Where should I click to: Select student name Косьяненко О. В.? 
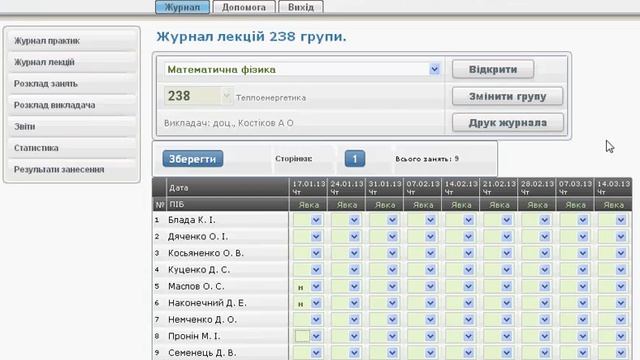(206, 253)
